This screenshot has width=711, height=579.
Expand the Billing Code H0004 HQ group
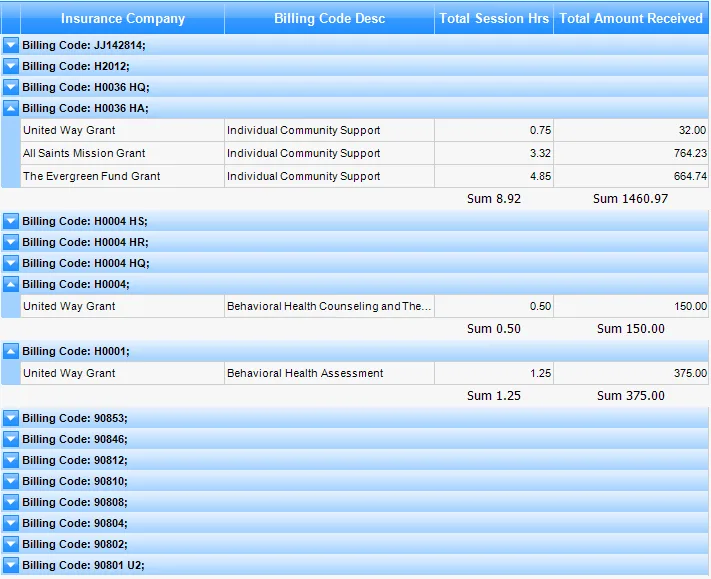click(11, 263)
